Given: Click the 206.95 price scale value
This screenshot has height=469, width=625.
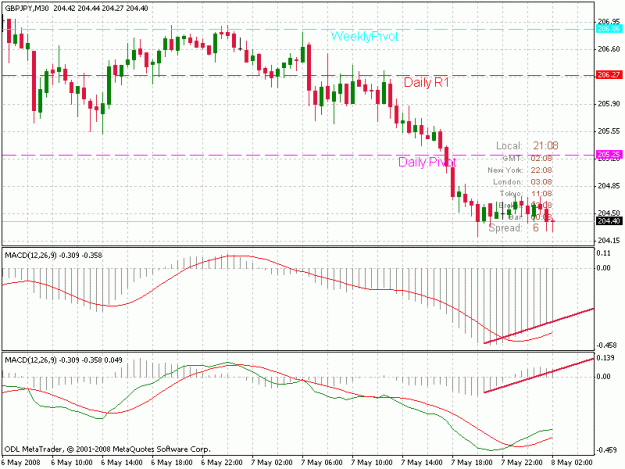Looking at the screenshot, I should click(609, 22).
